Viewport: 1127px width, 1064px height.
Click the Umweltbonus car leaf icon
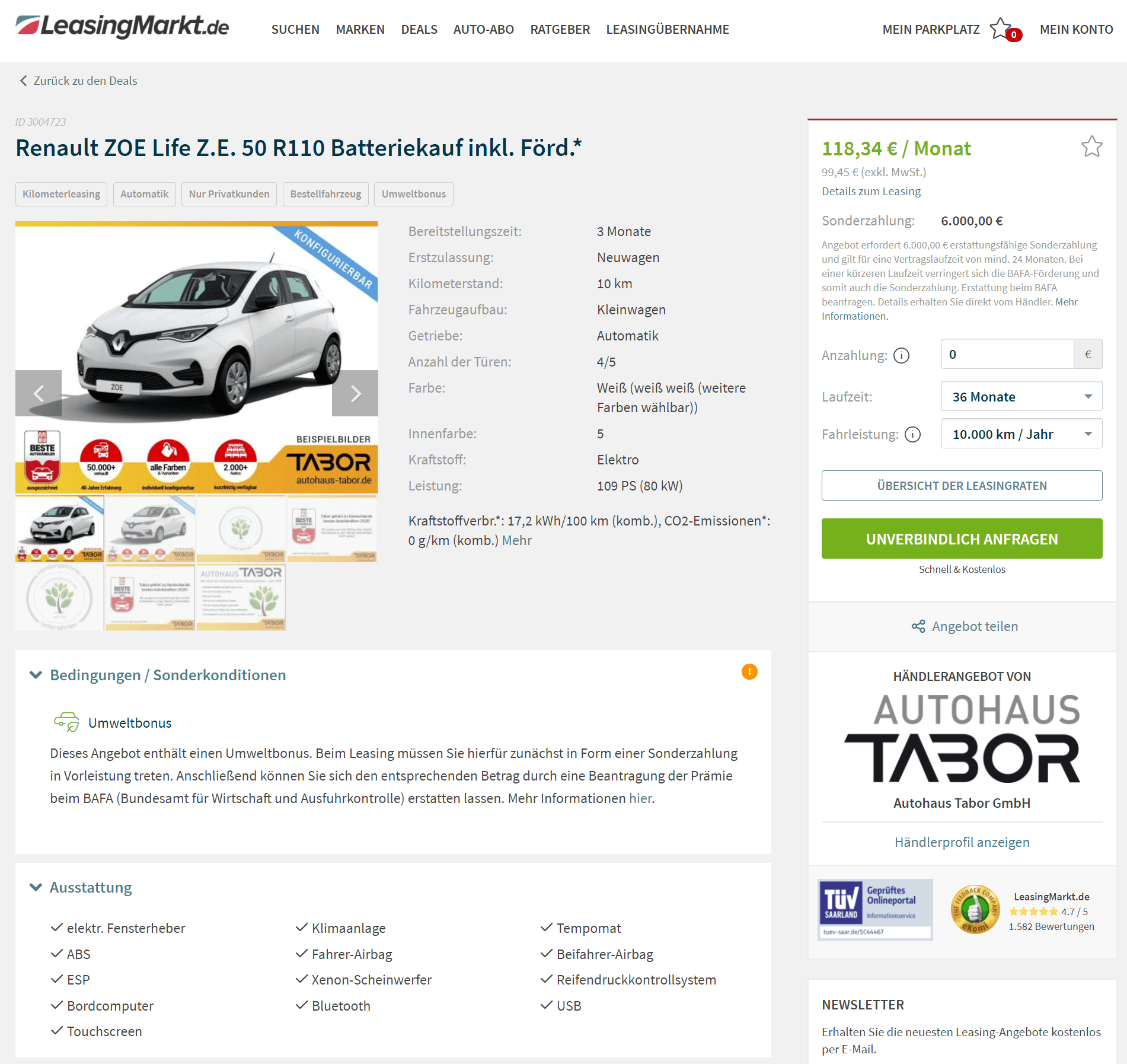click(x=66, y=722)
